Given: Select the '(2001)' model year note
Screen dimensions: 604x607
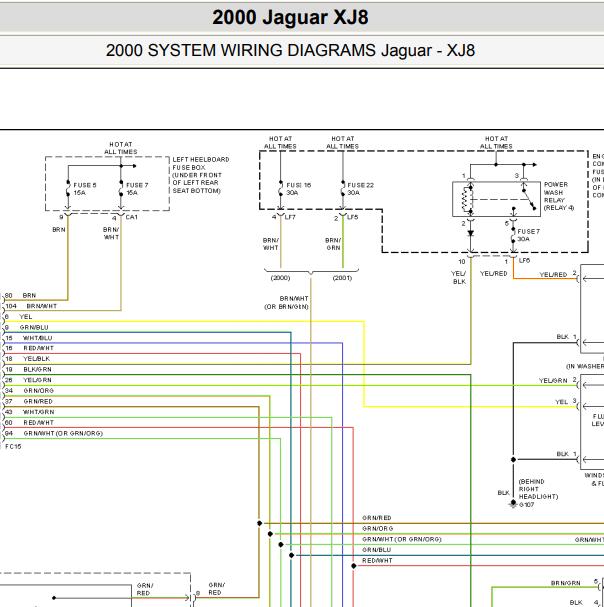Looking at the screenshot, I should [x=342, y=278].
